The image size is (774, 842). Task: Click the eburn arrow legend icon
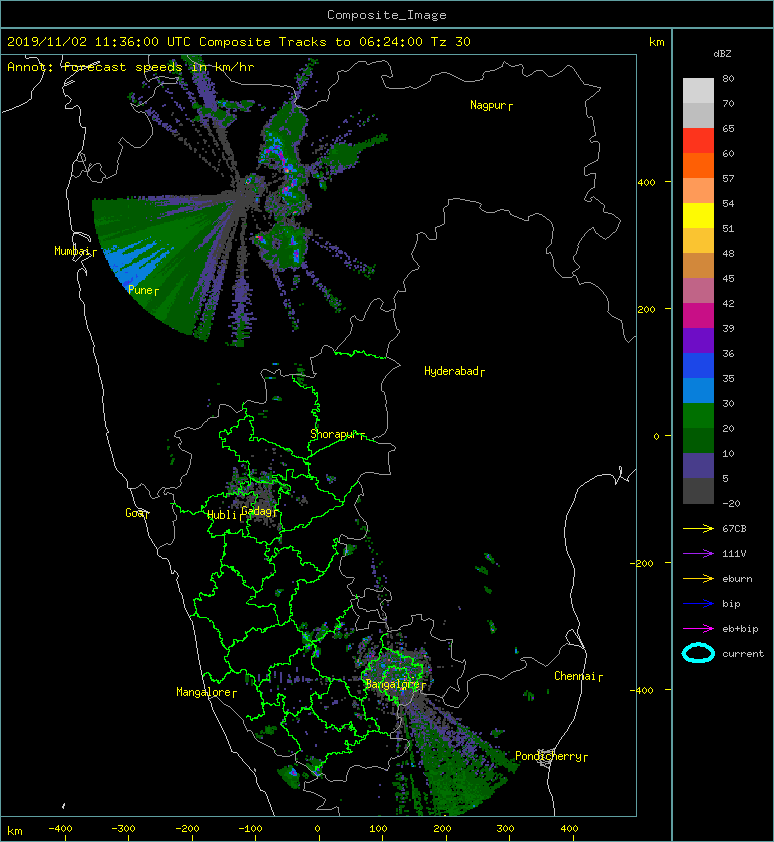tap(698, 578)
